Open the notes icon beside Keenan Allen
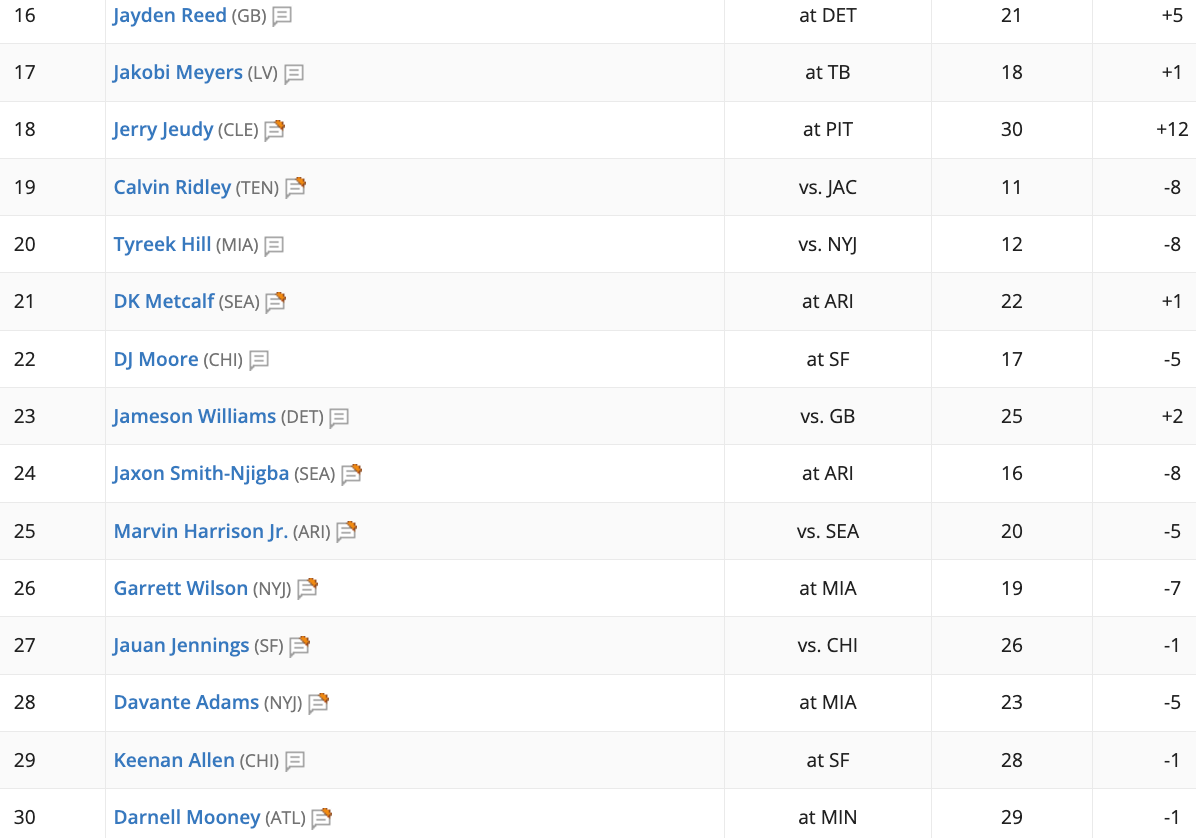The width and height of the screenshot is (1196, 838). pos(294,760)
